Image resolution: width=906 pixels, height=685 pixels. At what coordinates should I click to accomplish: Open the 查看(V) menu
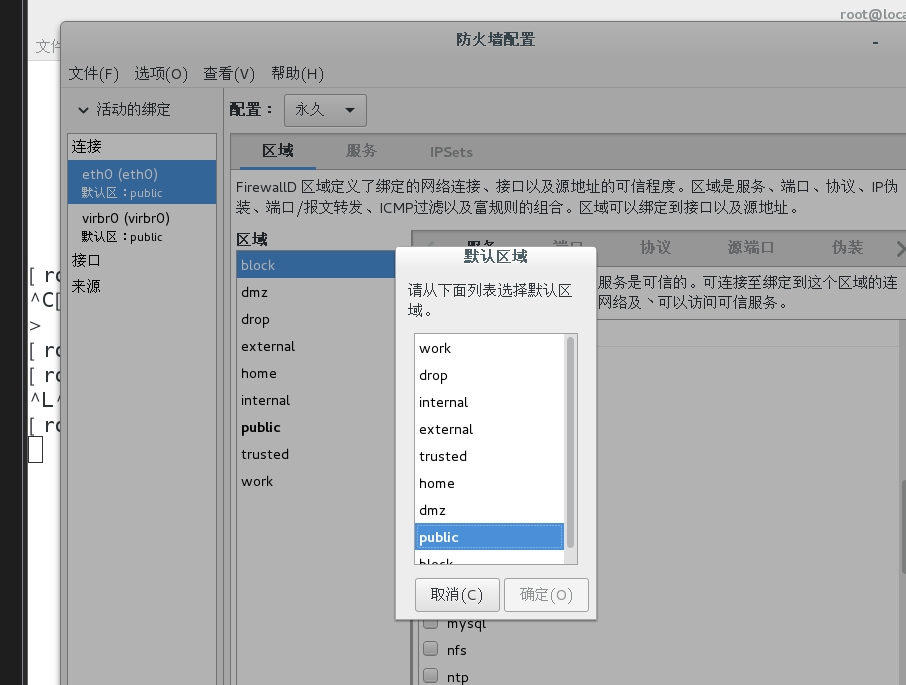tap(229, 74)
